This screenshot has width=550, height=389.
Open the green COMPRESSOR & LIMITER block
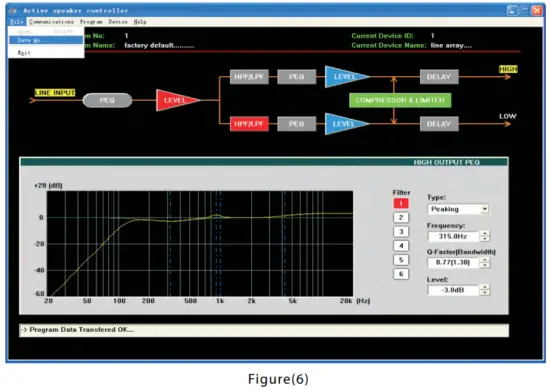400,100
